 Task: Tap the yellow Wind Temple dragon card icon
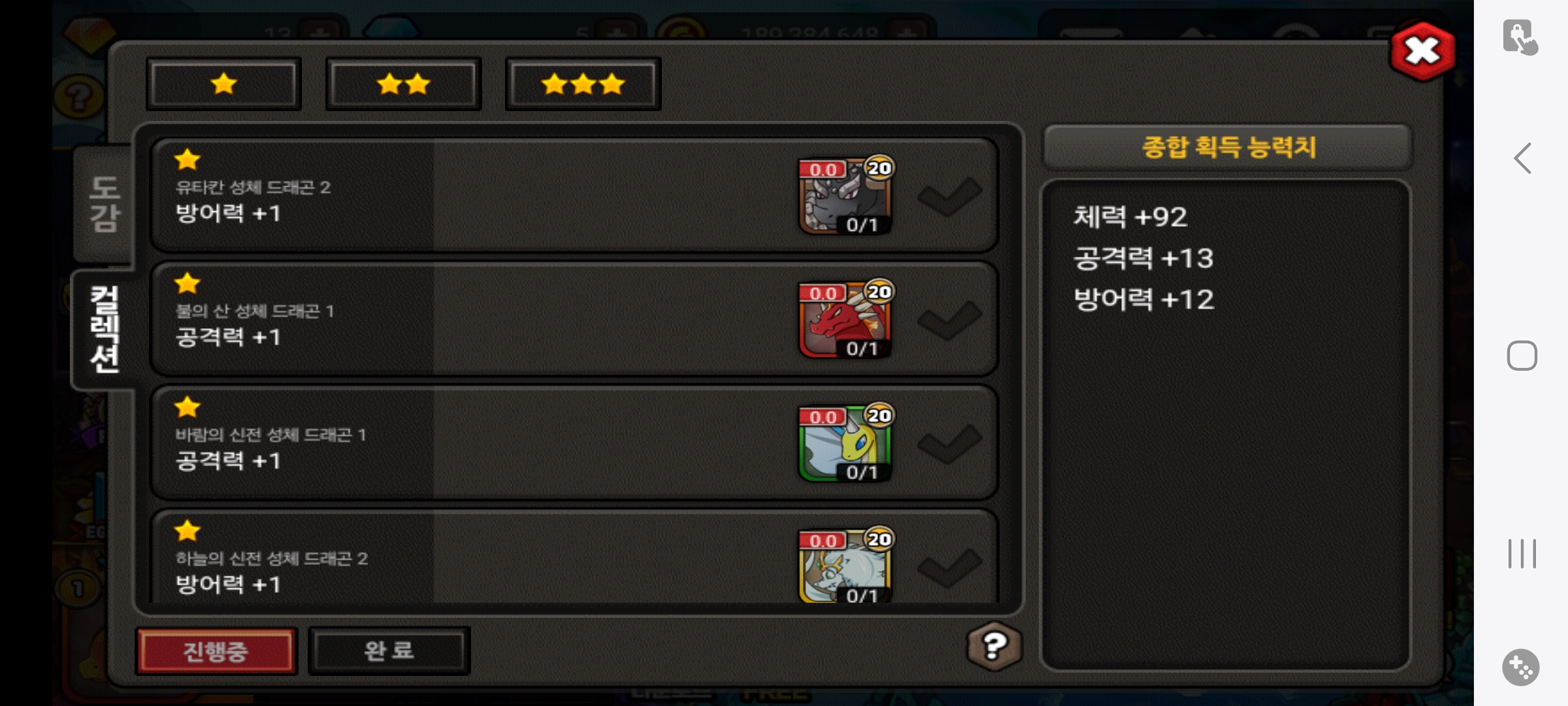click(x=845, y=443)
